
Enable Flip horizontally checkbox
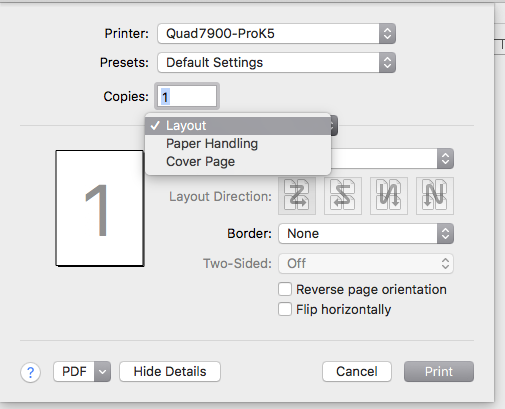pos(285,309)
